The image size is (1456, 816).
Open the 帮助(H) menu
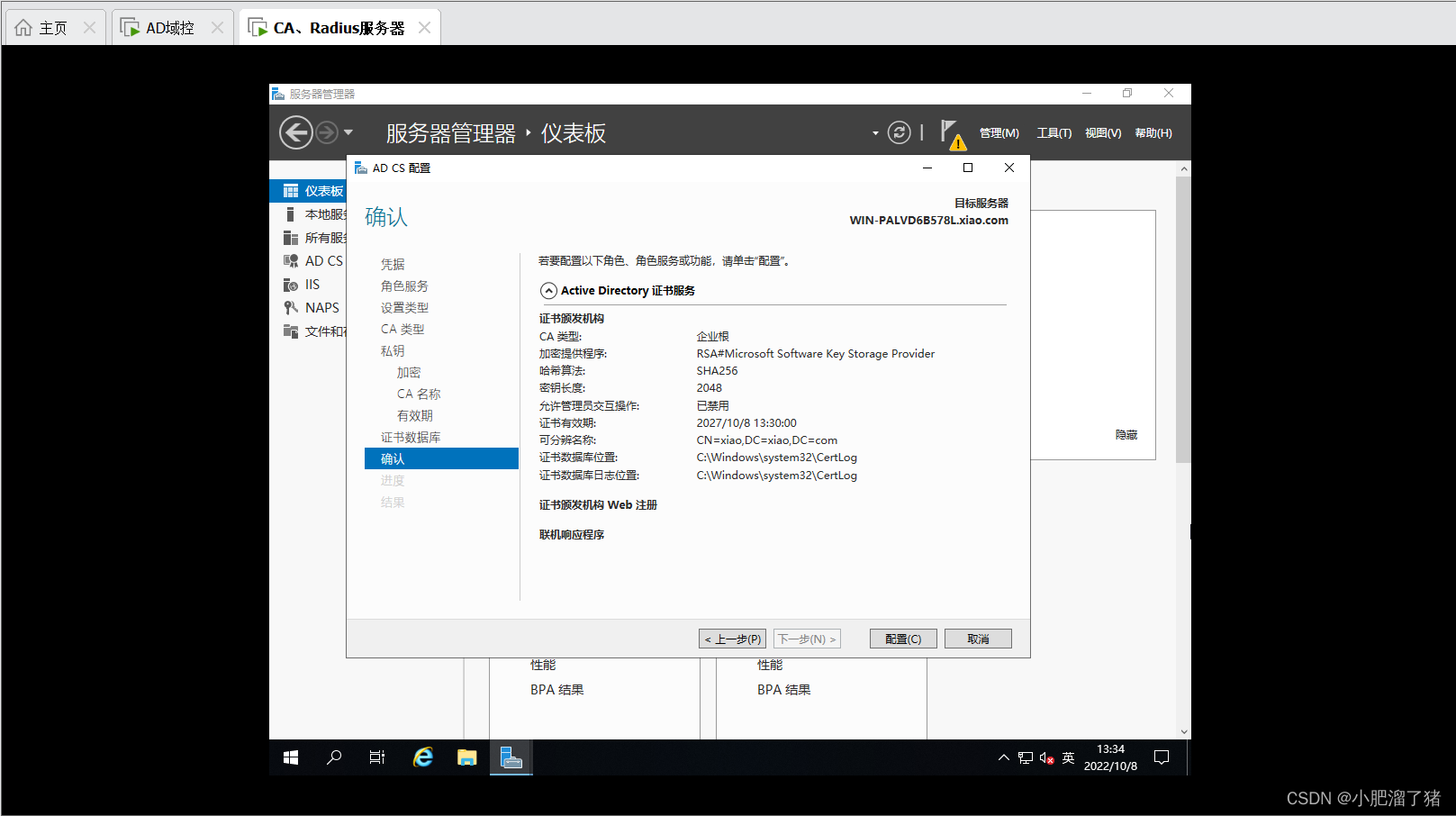(x=1153, y=133)
